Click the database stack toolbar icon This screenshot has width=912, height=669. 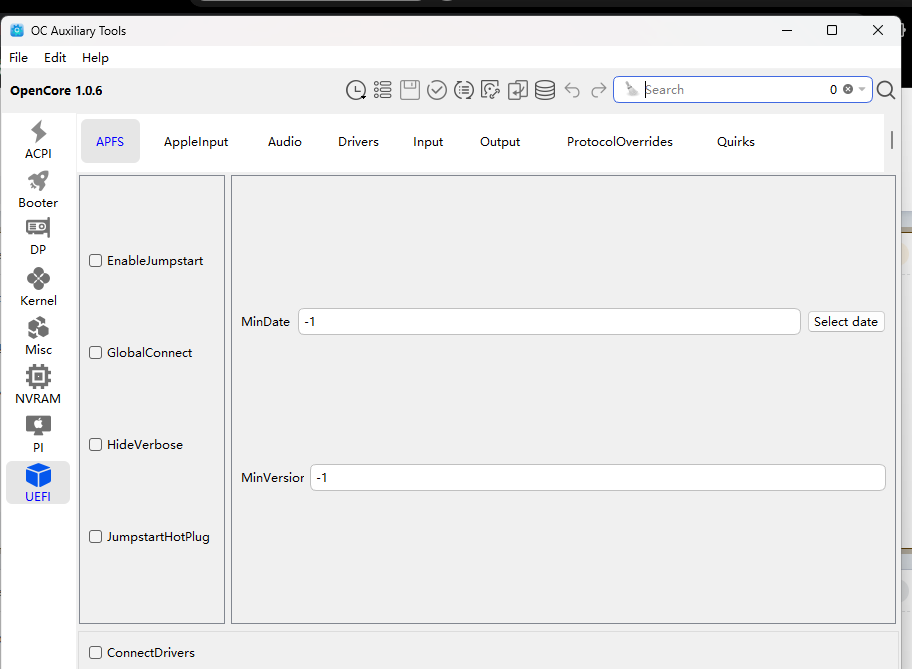pos(545,90)
